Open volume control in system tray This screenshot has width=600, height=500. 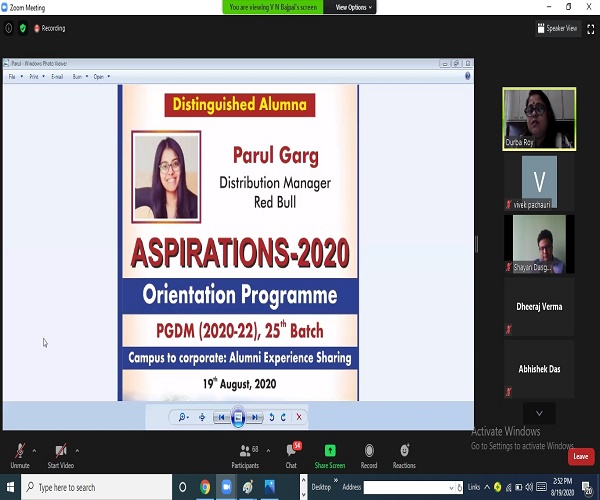529,487
